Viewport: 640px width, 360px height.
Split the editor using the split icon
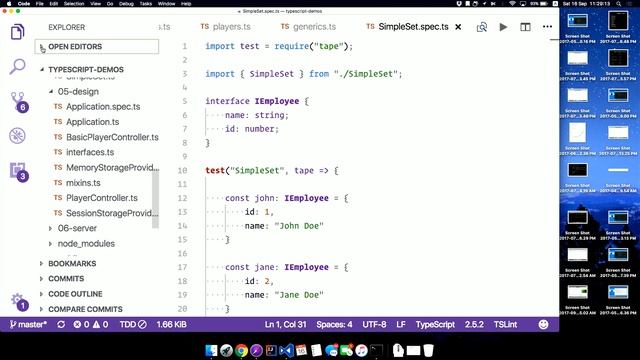pyautogui.click(x=525, y=27)
